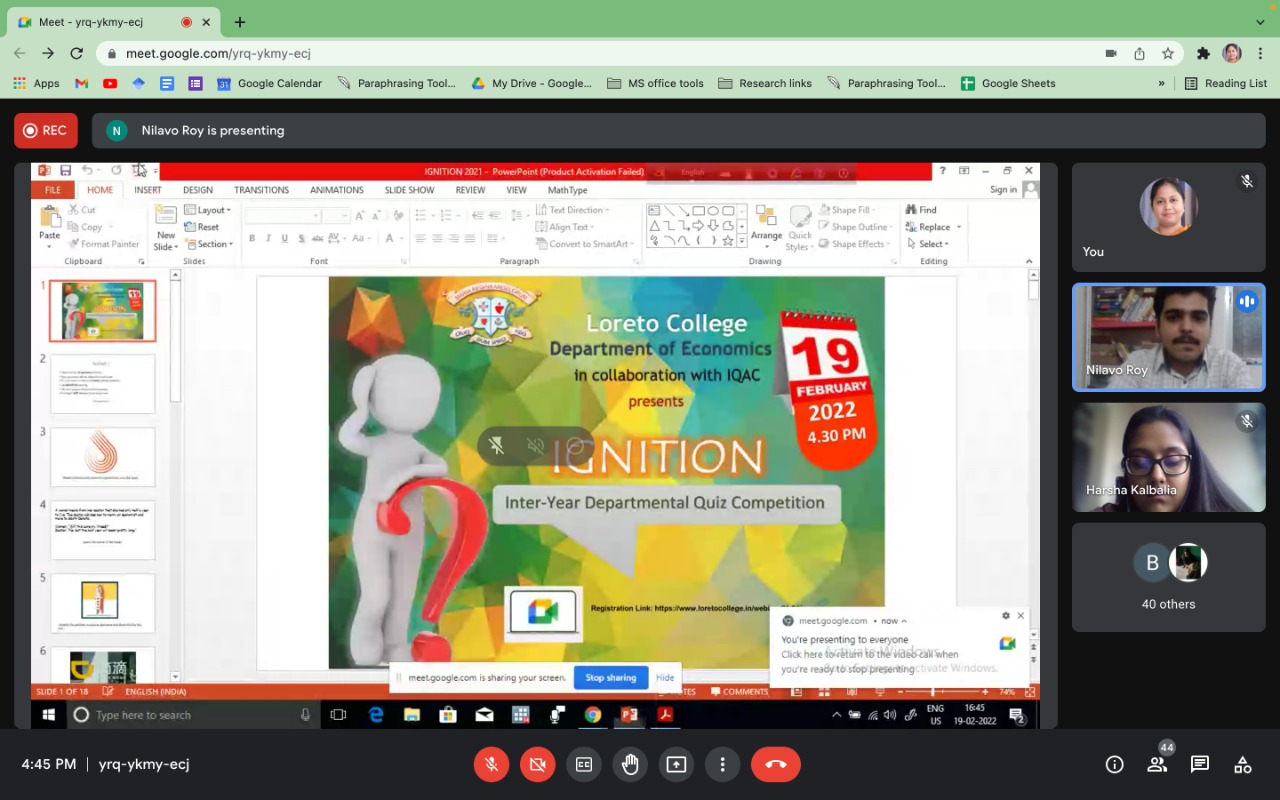Click the Stop sharing button
Screen dimensions: 1280x800
coord(610,677)
